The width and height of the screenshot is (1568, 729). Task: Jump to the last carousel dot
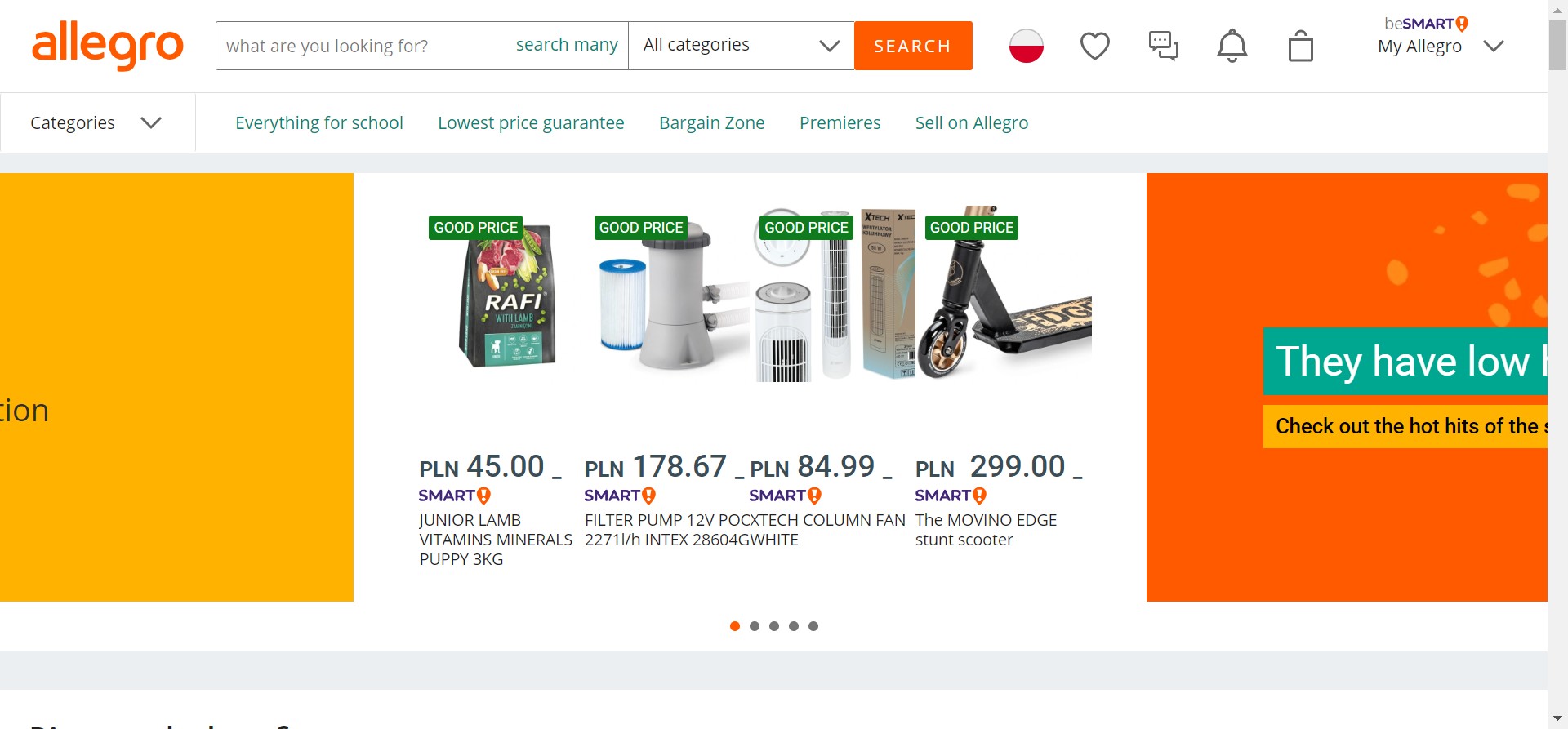pos(813,626)
